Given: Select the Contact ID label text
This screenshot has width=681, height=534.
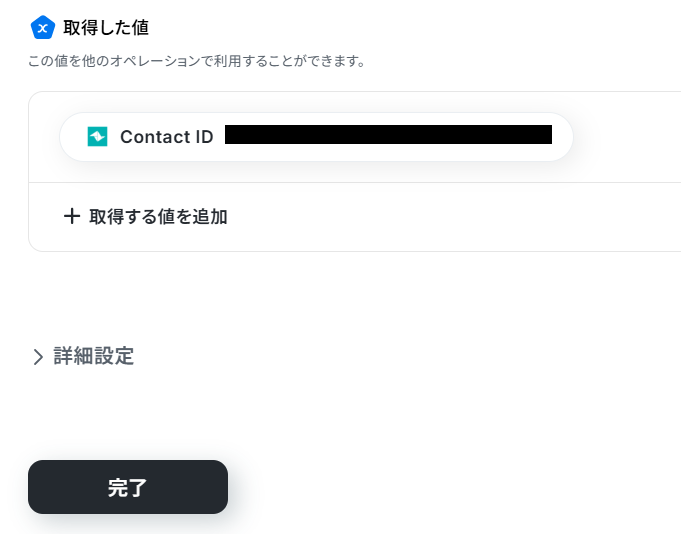Looking at the screenshot, I should (x=166, y=137).
